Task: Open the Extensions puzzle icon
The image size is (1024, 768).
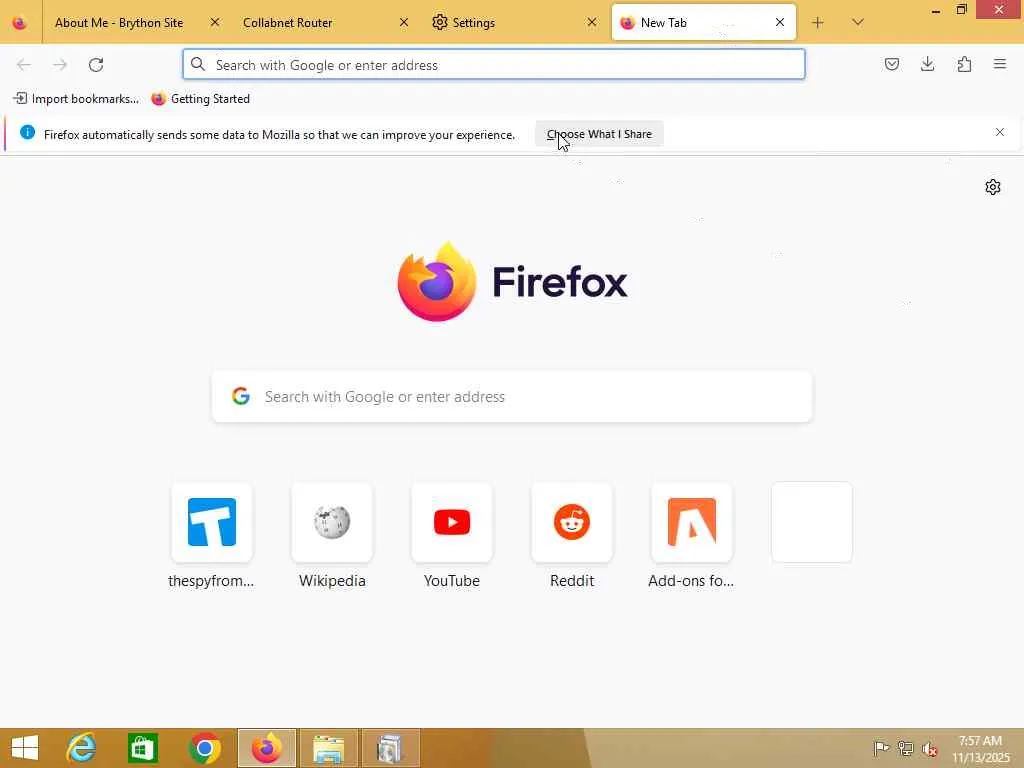Action: (964, 65)
